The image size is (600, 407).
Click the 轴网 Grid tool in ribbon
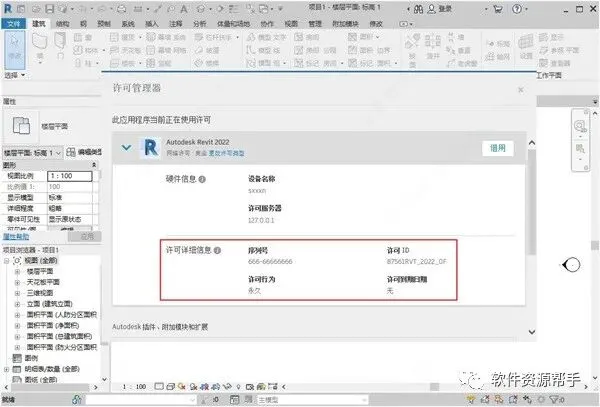[x=497, y=57]
